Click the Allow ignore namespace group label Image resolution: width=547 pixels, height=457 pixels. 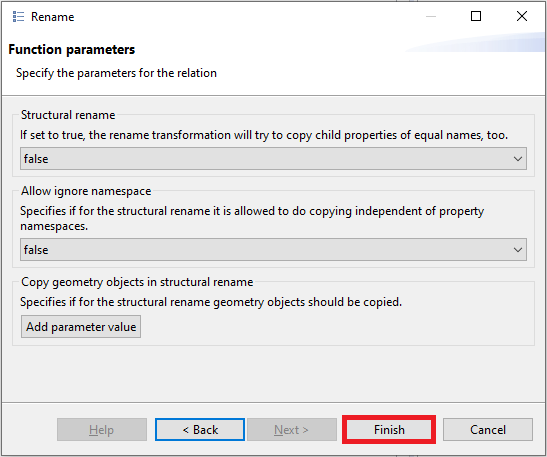(86, 191)
